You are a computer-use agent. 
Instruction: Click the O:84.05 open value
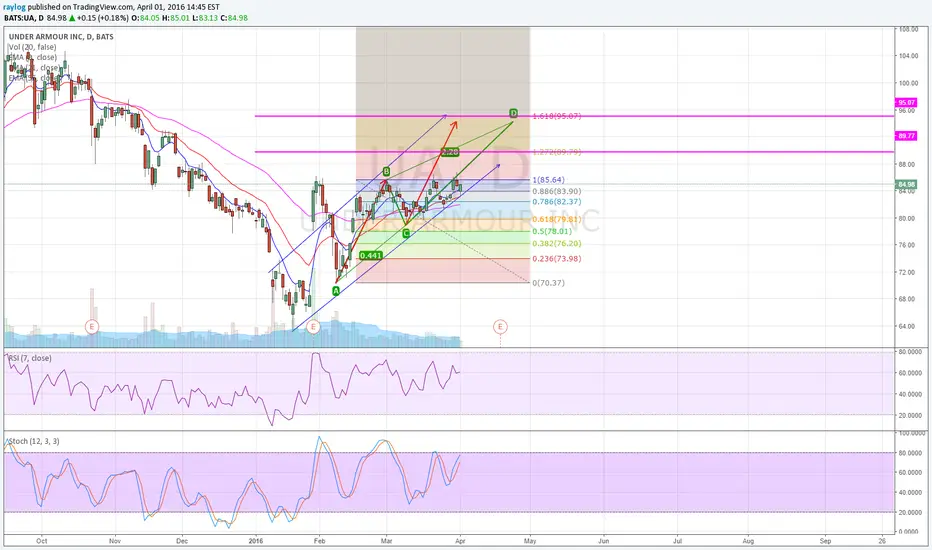pyautogui.click(x=144, y=18)
